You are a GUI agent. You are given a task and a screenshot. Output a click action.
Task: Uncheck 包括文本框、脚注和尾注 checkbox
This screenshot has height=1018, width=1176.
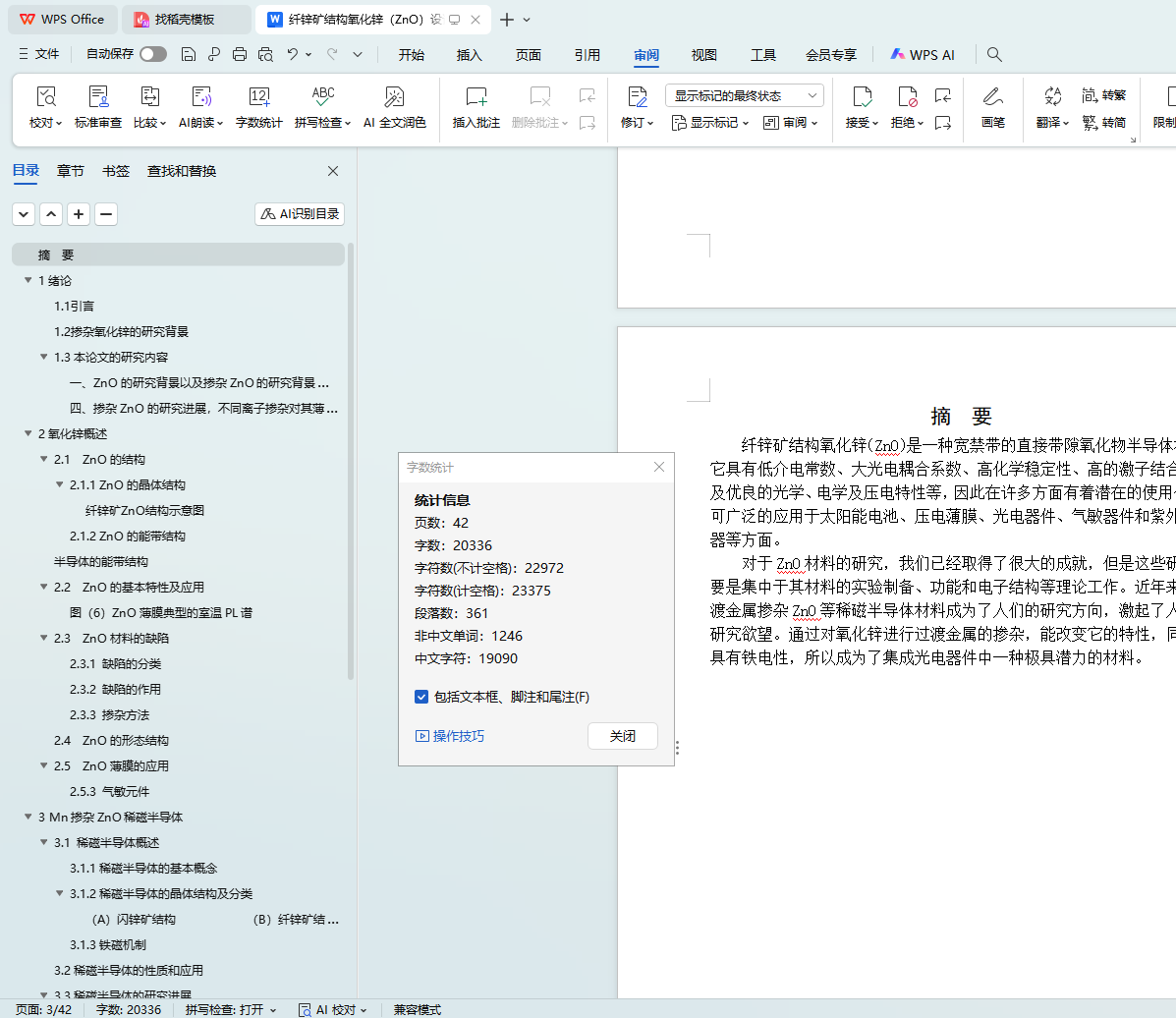[x=421, y=697]
